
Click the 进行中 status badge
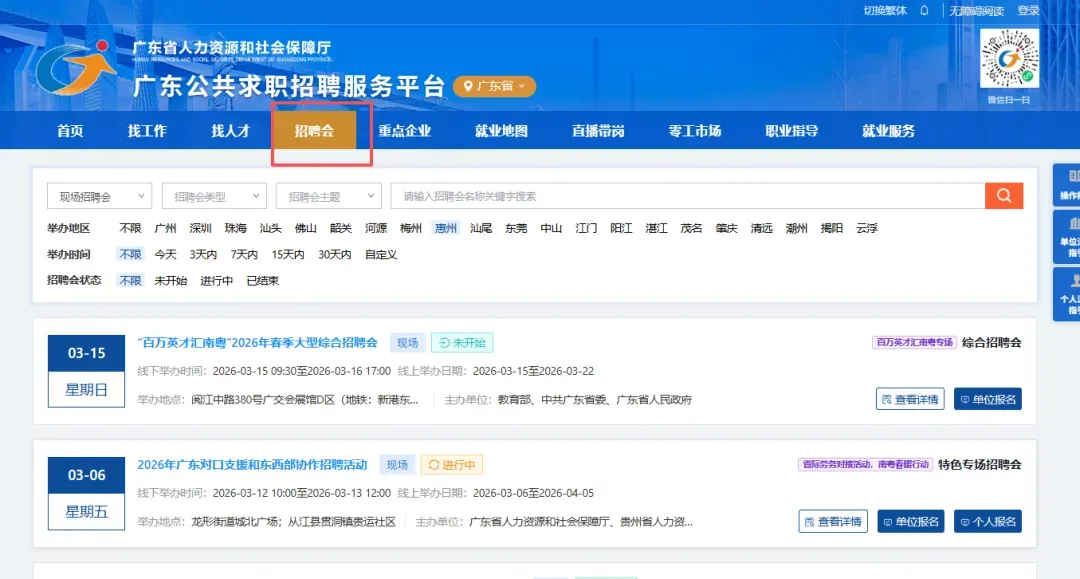(x=452, y=465)
